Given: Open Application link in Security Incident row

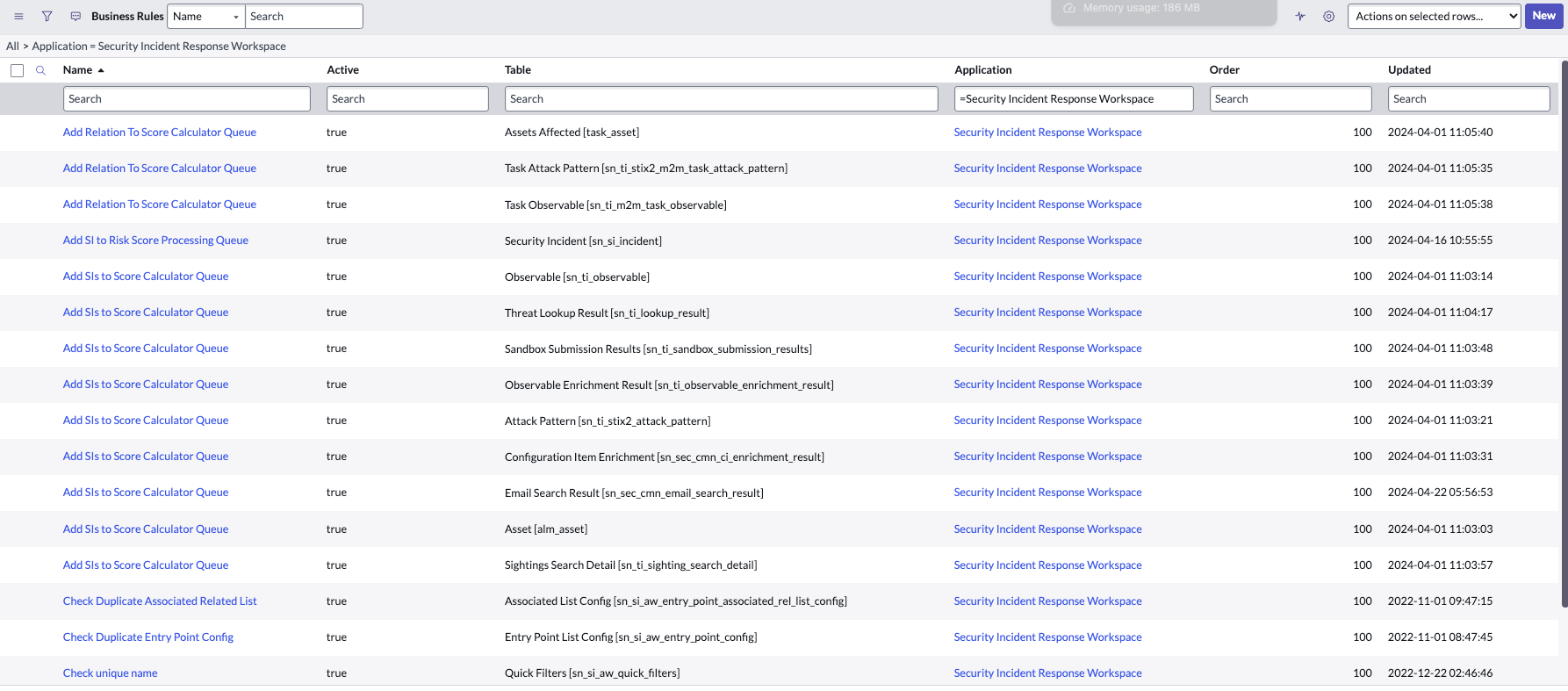Looking at the screenshot, I should click(x=1048, y=241).
